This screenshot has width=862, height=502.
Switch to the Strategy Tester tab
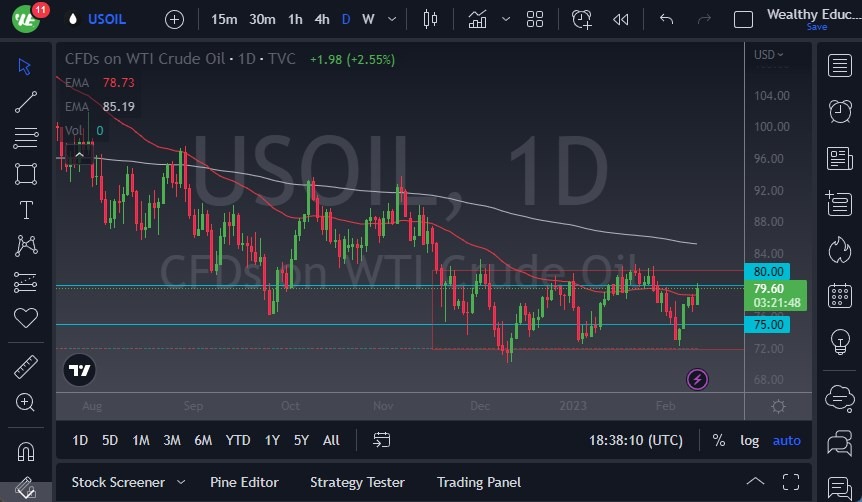coord(357,482)
